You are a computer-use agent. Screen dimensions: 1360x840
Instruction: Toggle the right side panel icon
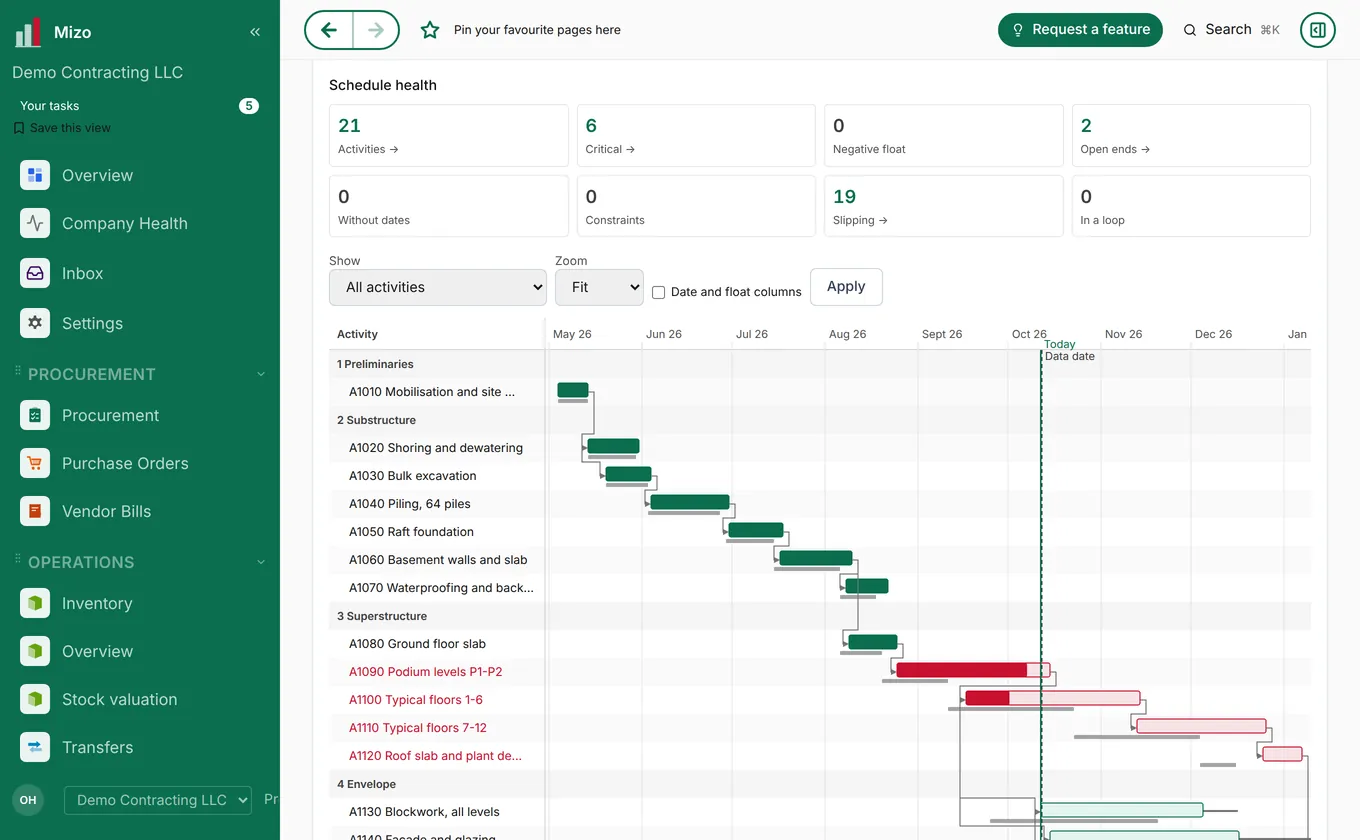[x=1318, y=30]
